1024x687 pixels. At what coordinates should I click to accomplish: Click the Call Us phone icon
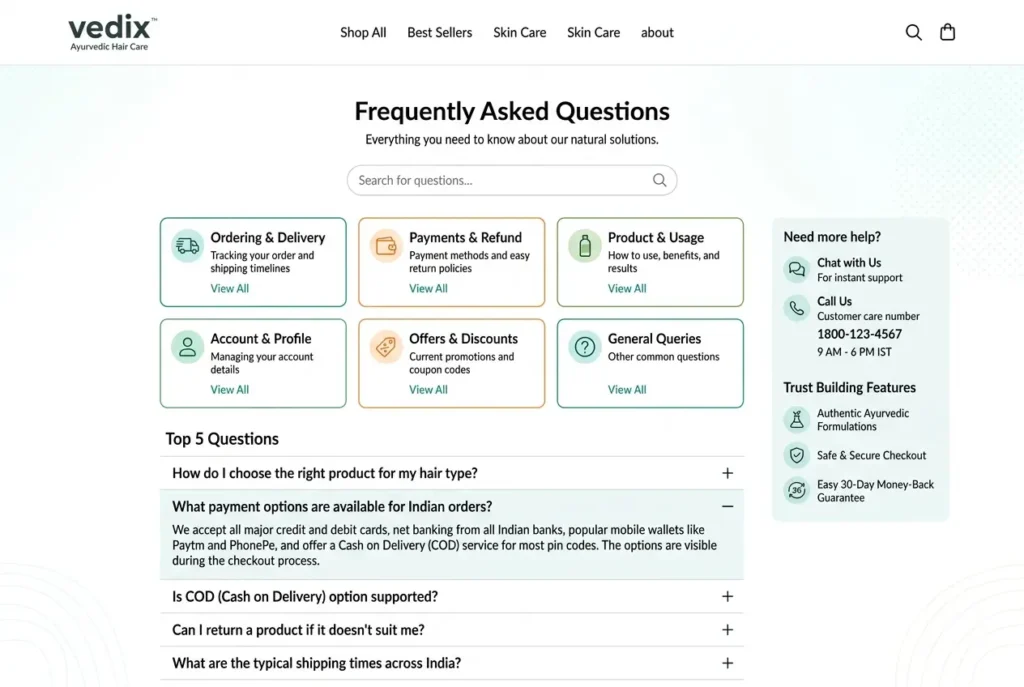coord(796,308)
